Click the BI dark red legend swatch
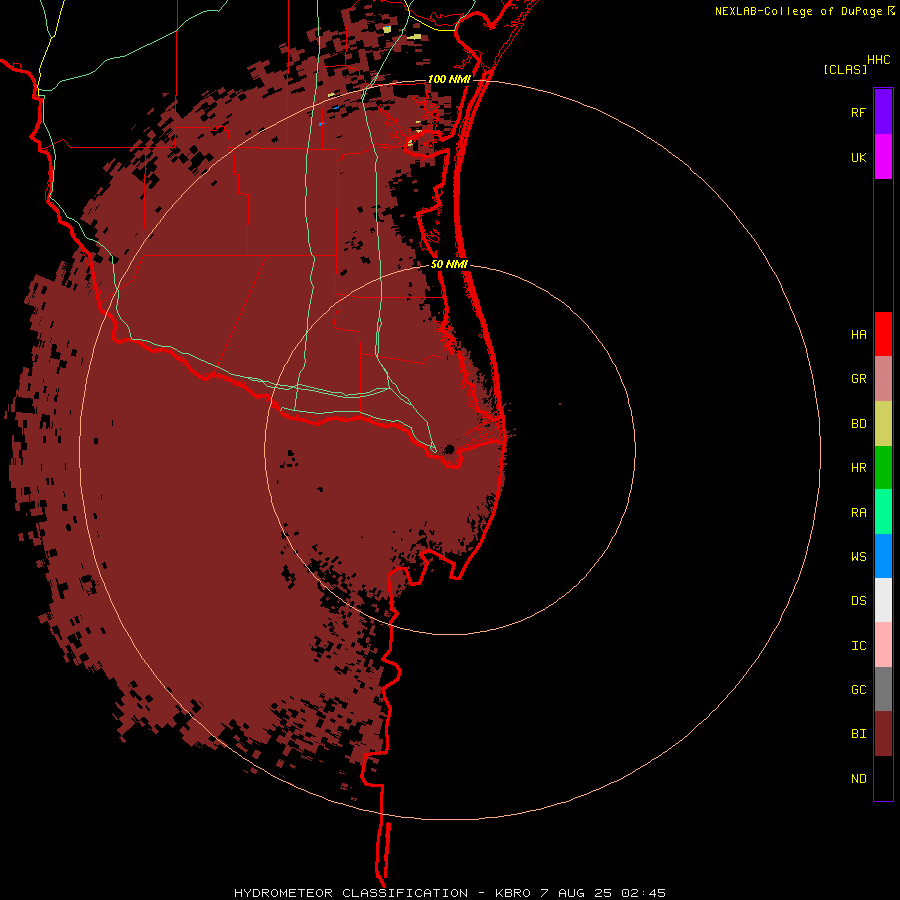900x900 pixels. [x=883, y=734]
